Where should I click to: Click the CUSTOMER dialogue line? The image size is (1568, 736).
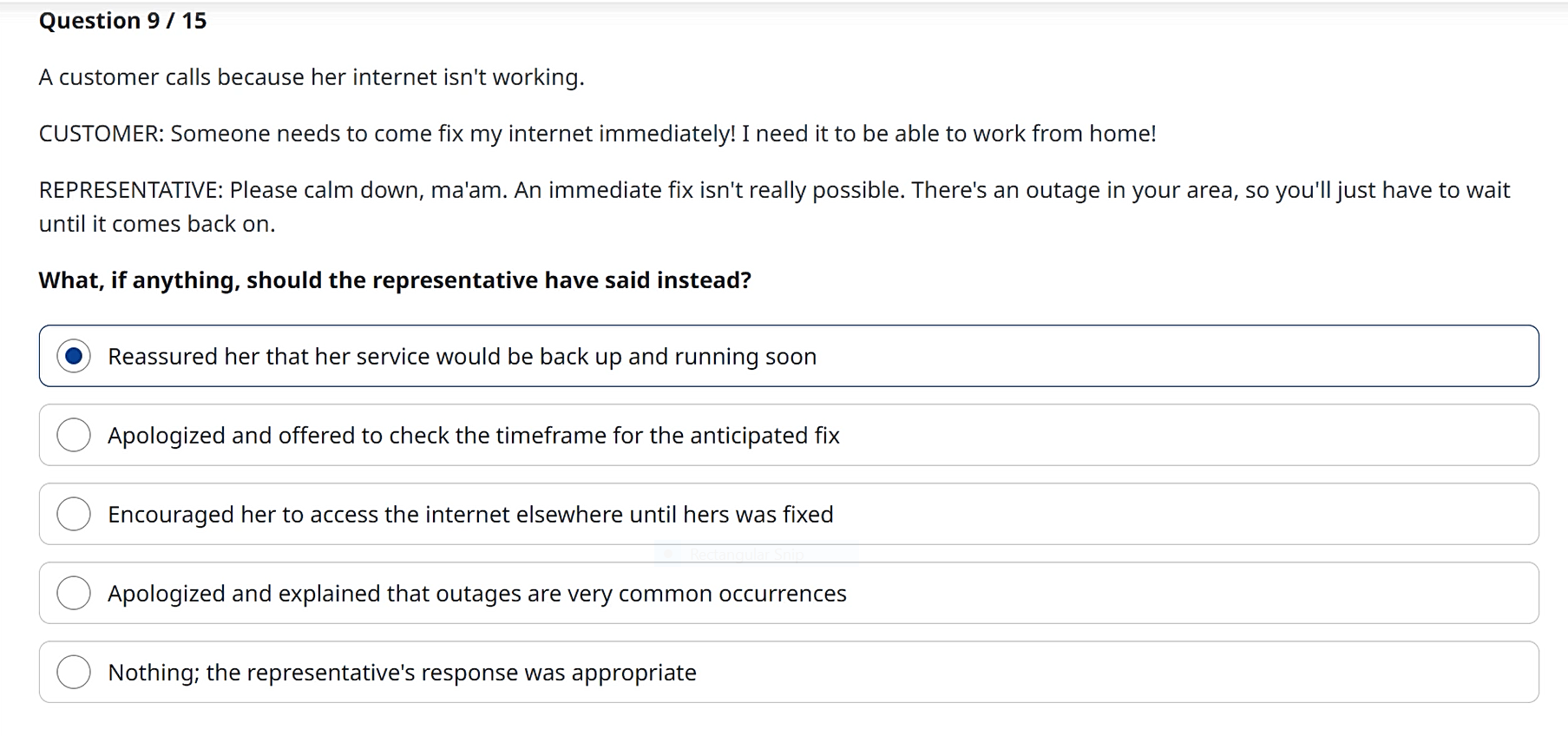(597, 133)
